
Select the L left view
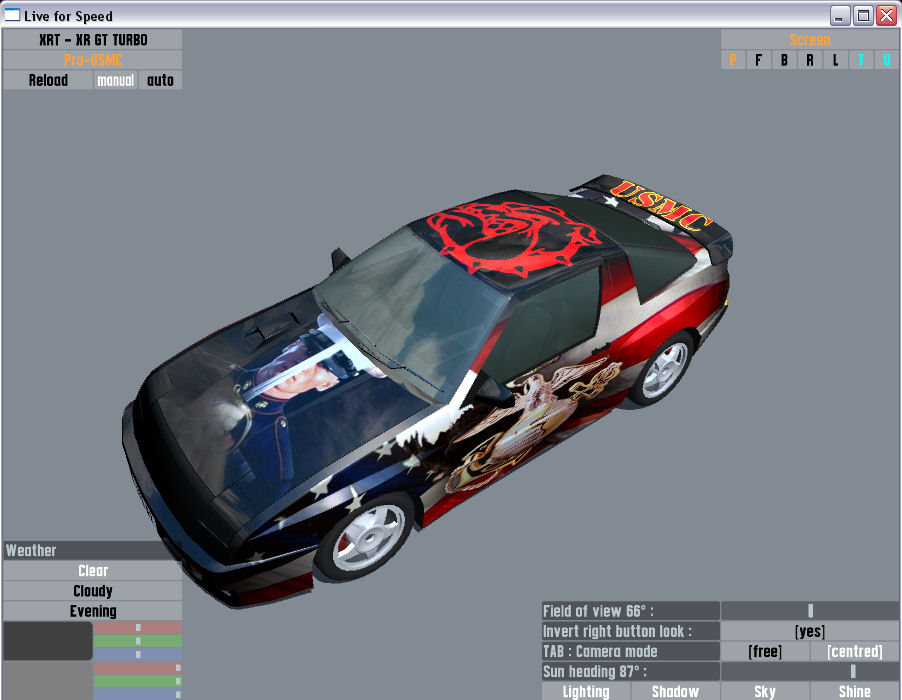point(835,60)
